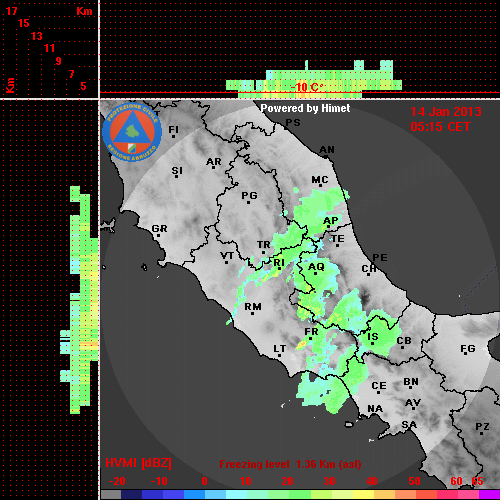The image size is (500, 500).
Task: Select the IS city label
Action: pyautogui.click(x=373, y=337)
